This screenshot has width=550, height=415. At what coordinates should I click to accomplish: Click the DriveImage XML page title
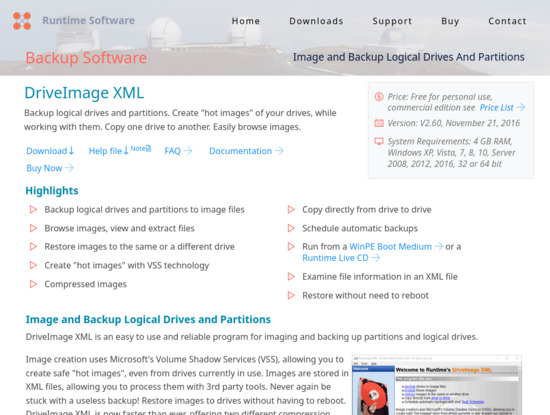(x=84, y=93)
